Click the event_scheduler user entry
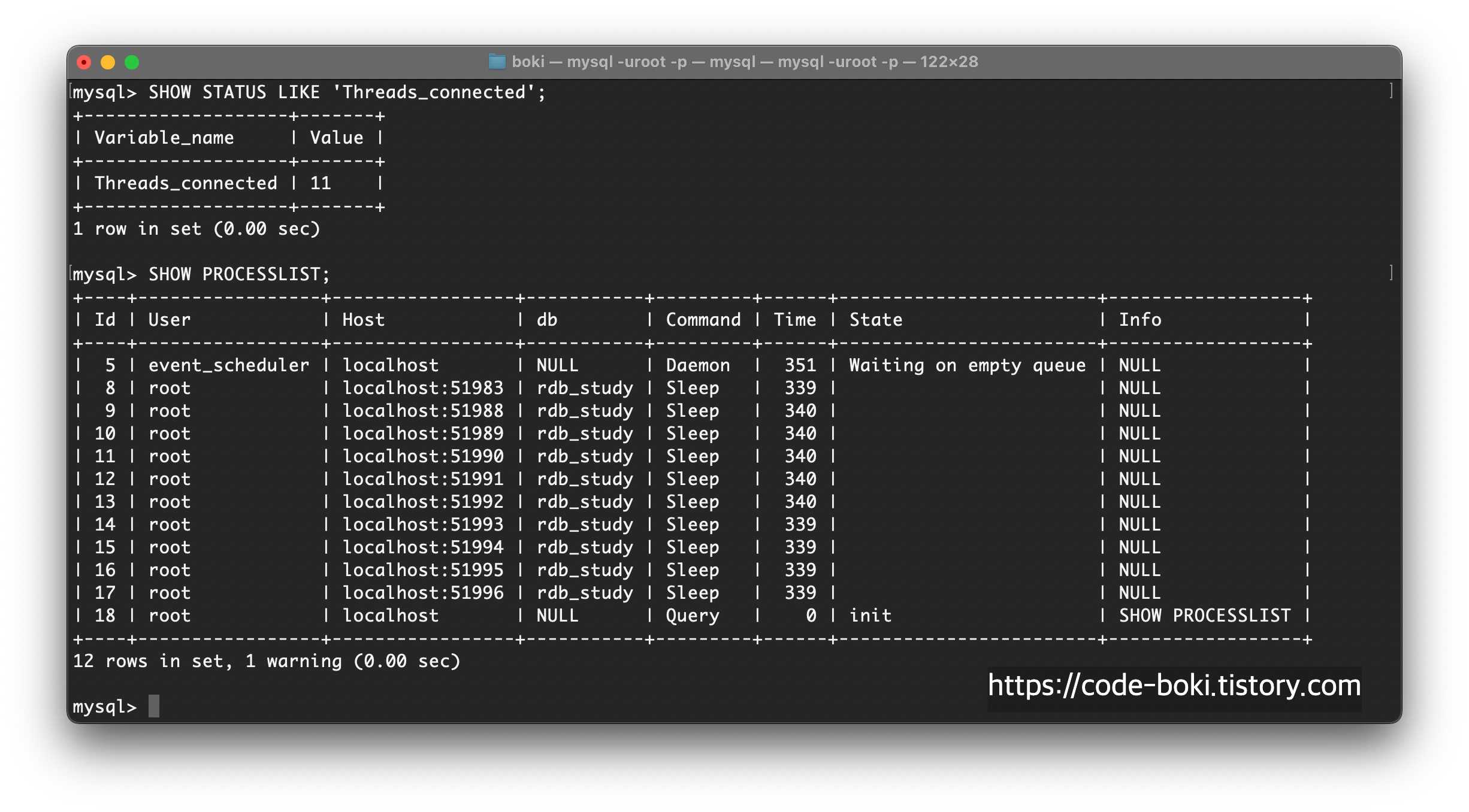The height and width of the screenshot is (812, 1469). coord(228,365)
